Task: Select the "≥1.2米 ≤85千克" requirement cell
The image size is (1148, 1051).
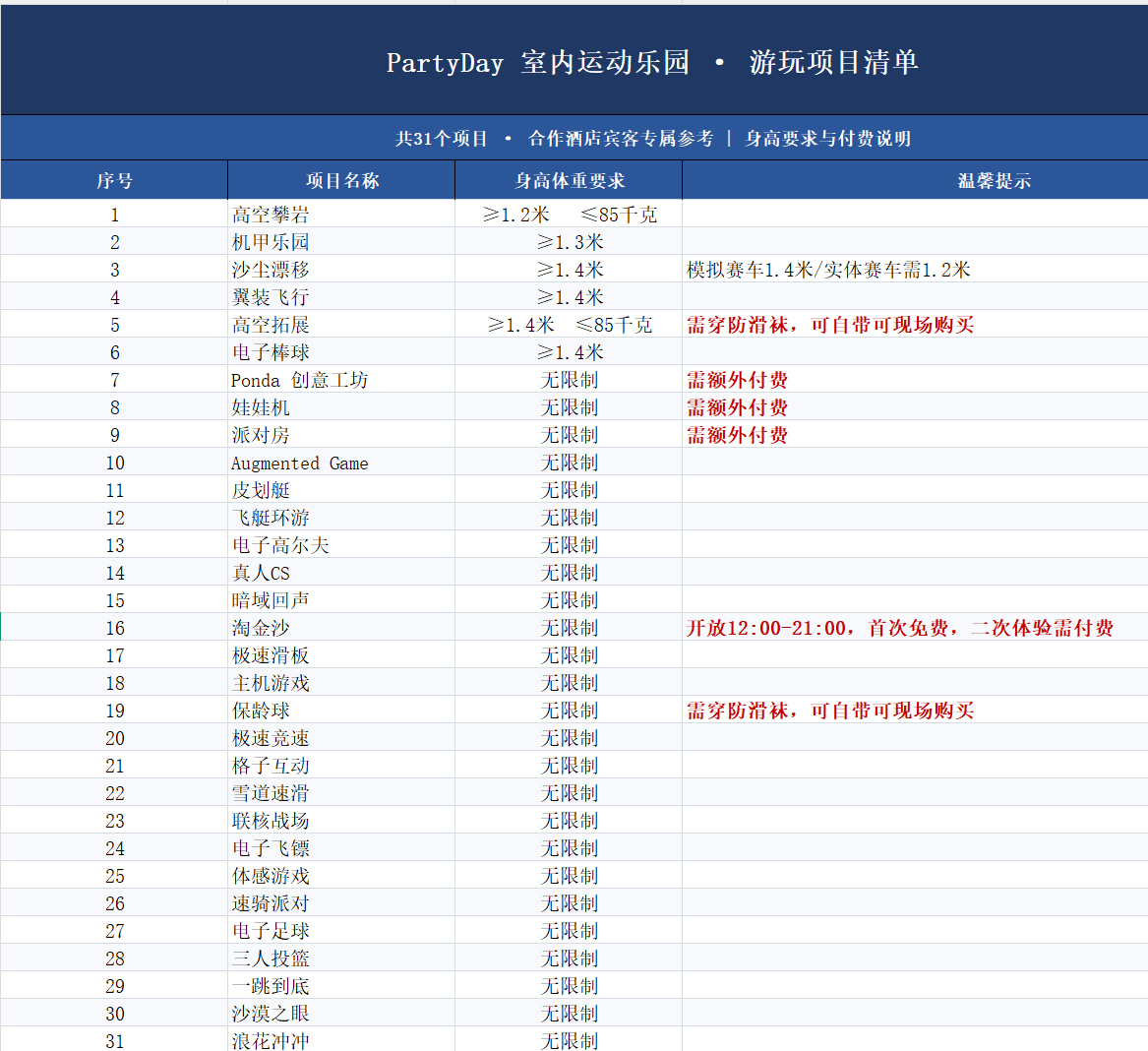Action: (x=569, y=215)
